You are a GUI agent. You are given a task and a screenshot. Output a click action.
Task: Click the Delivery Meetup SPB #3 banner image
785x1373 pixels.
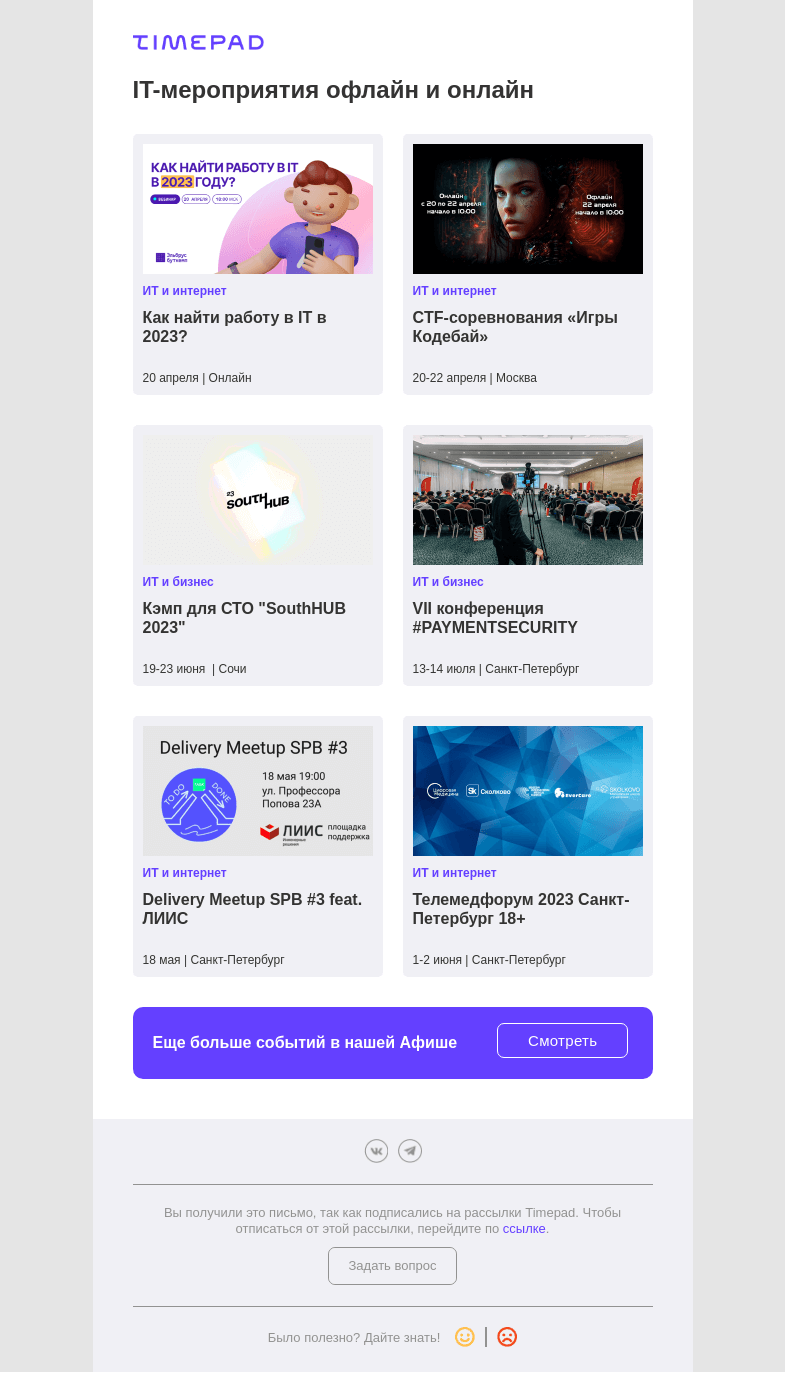pos(258,791)
